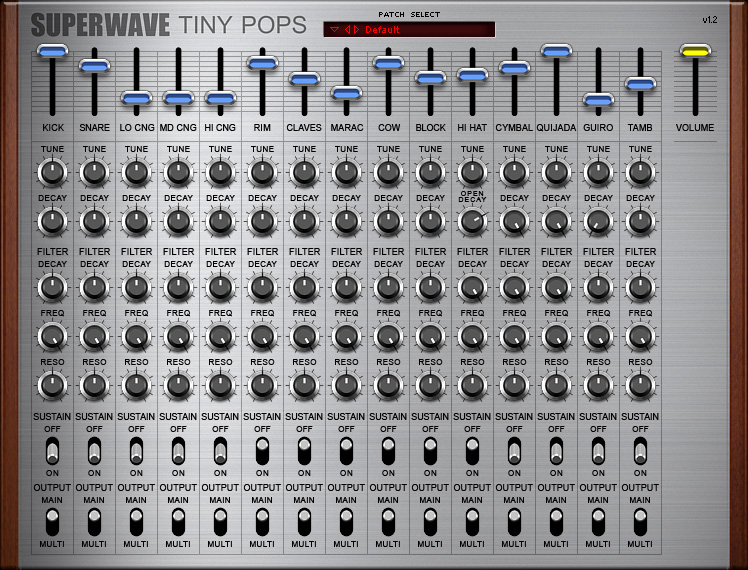Click the GUIRO level fader handle
The image size is (748, 570).
pos(598,100)
